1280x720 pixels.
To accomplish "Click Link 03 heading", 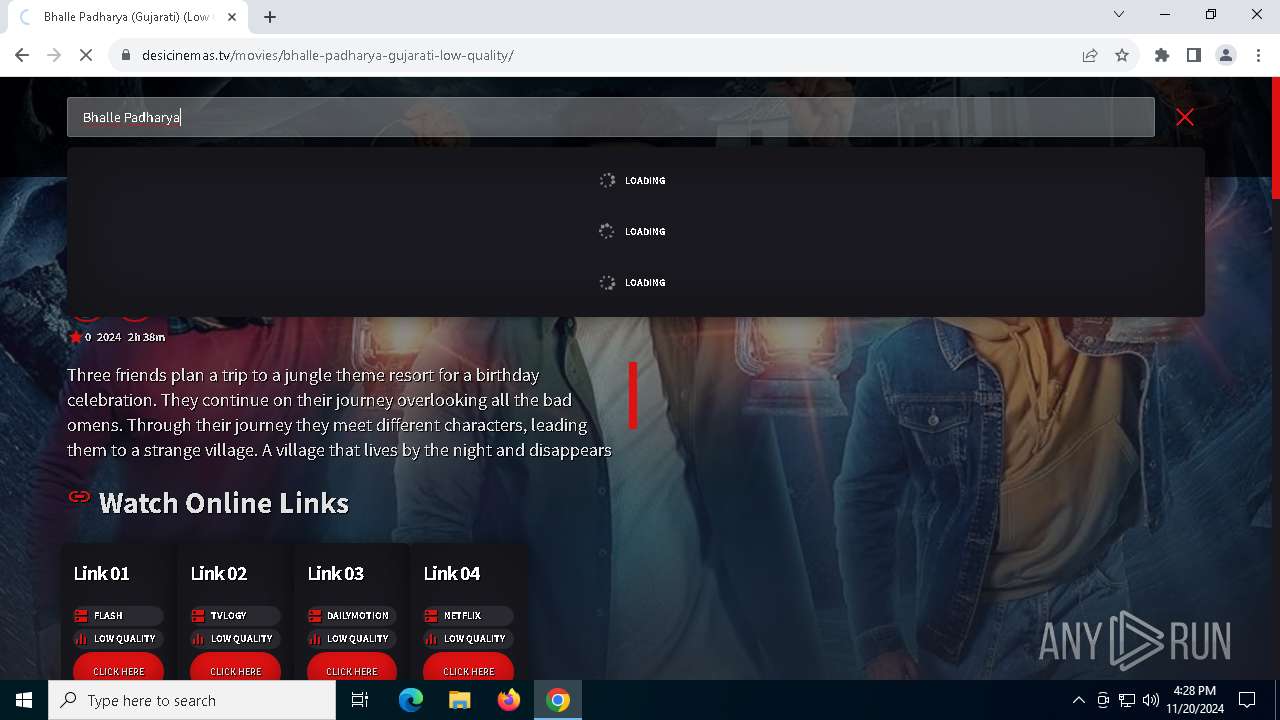I will (x=335, y=573).
